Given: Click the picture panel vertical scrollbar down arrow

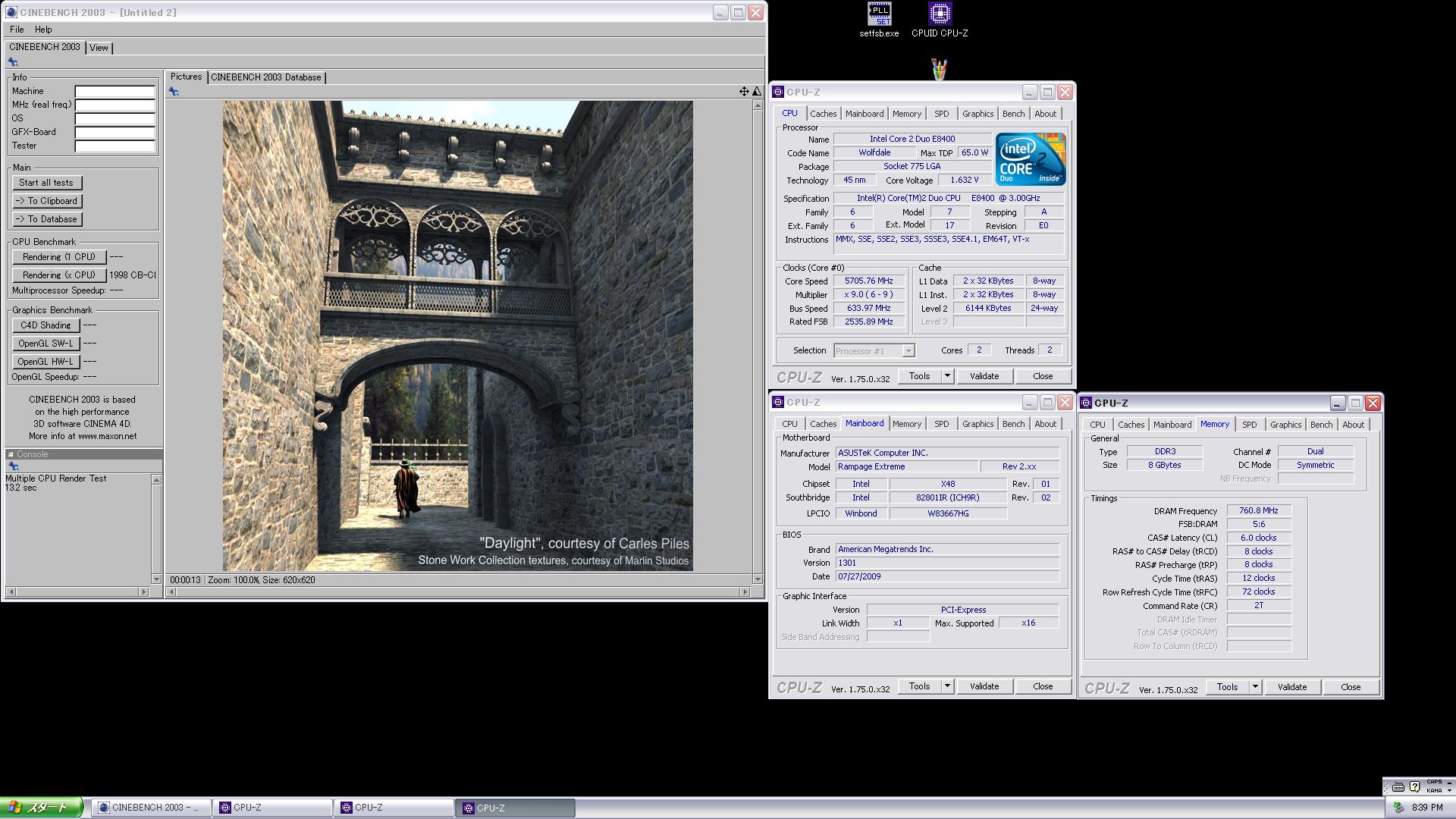Looking at the screenshot, I should tap(757, 579).
